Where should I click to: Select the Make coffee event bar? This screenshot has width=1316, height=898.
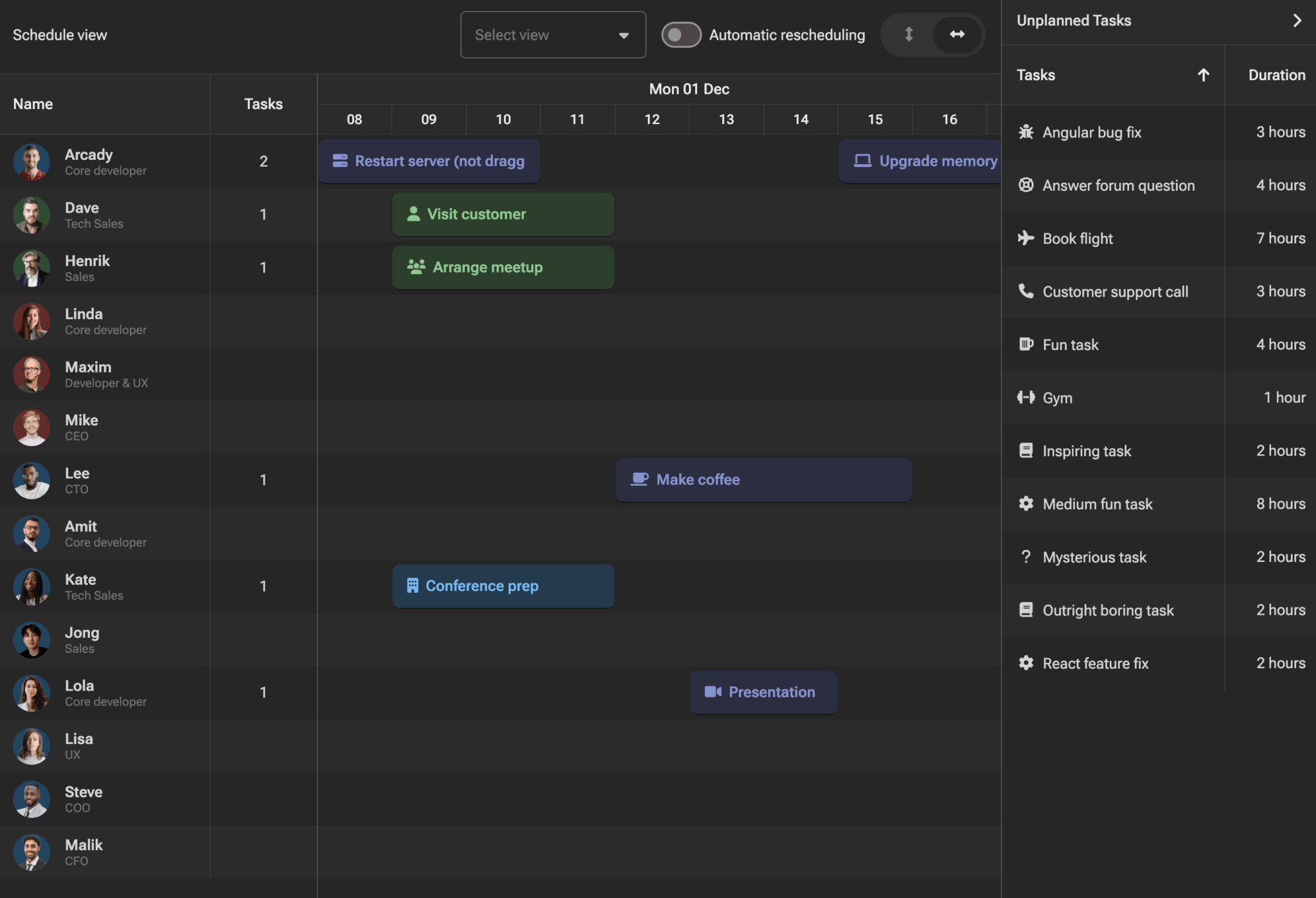point(763,480)
